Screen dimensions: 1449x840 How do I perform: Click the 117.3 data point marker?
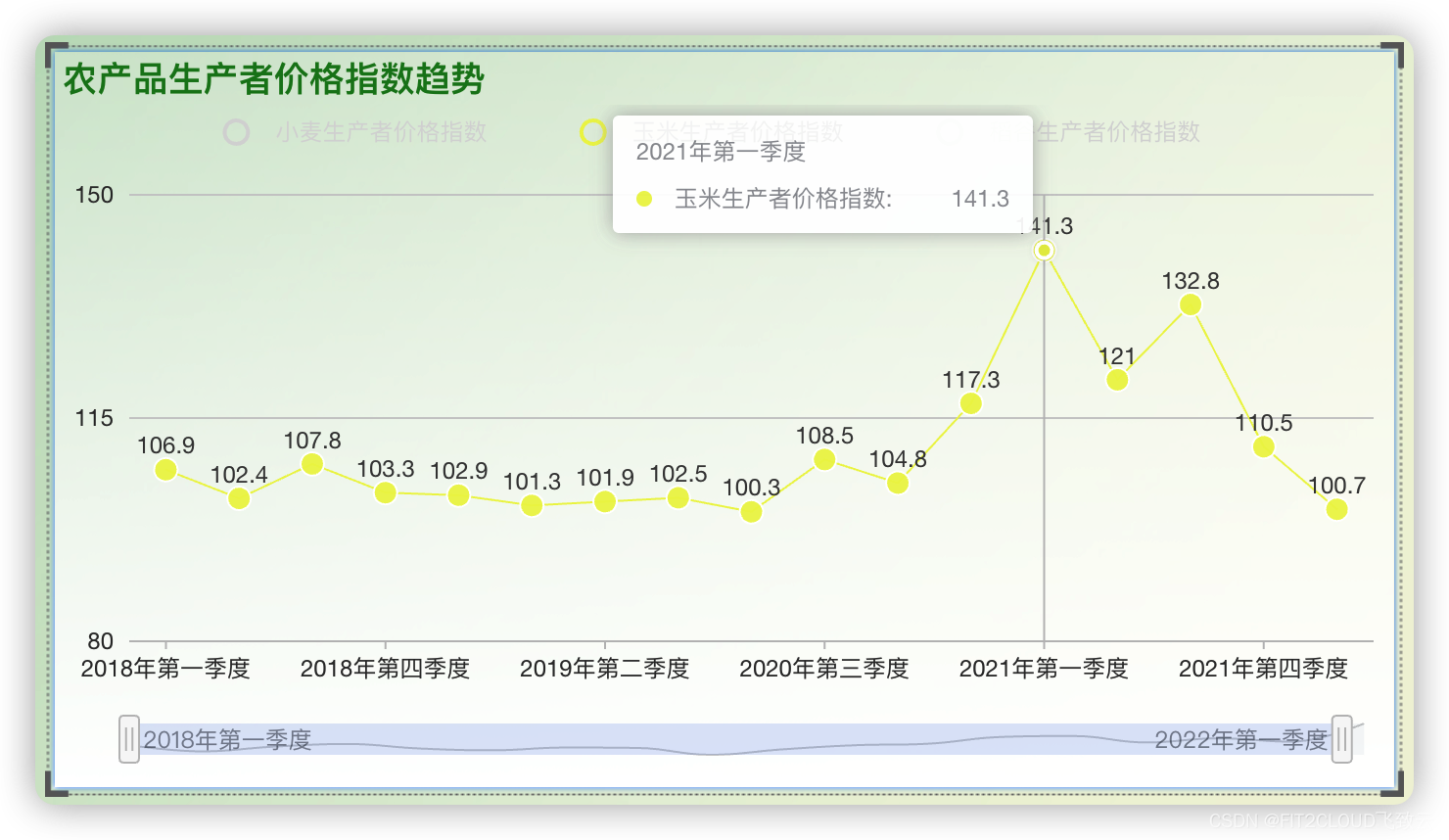click(x=971, y=403)
